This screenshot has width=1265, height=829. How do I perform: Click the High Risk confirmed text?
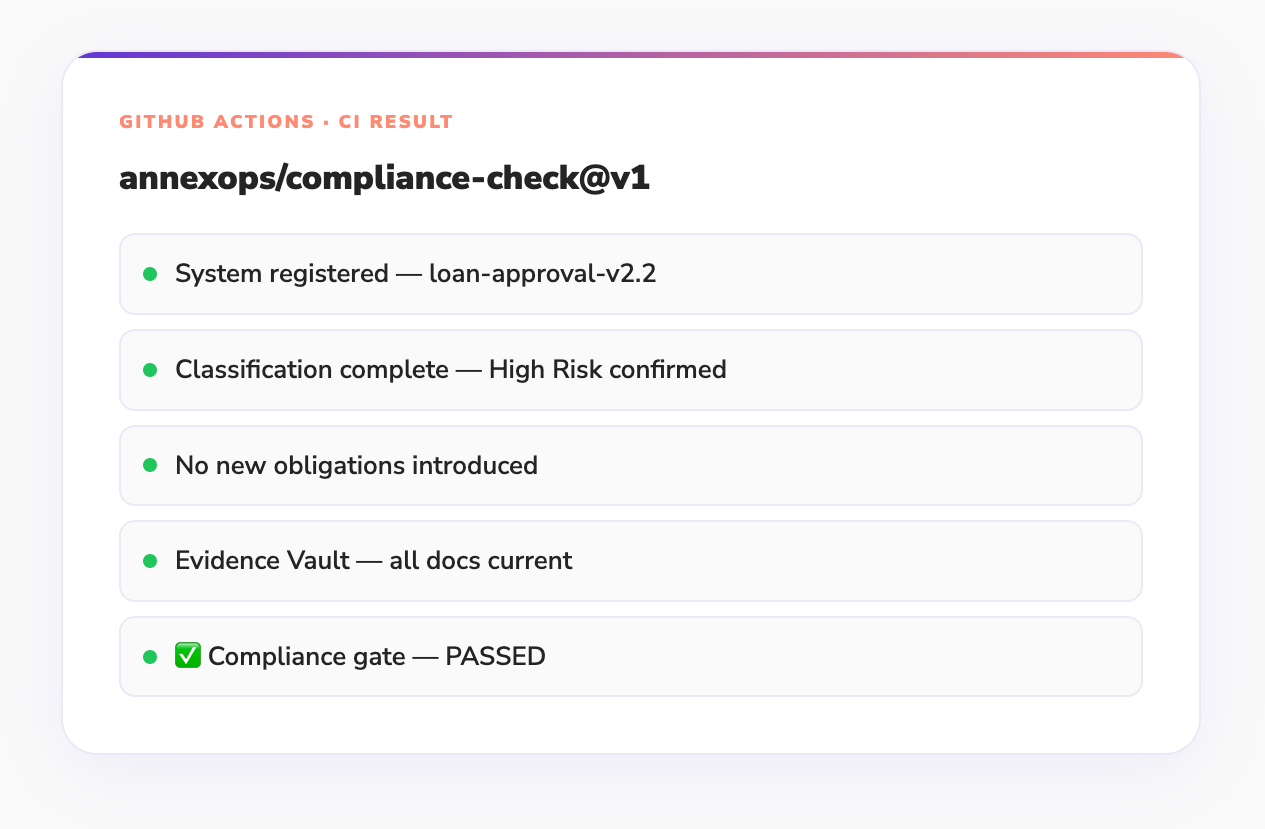(607, 370)
